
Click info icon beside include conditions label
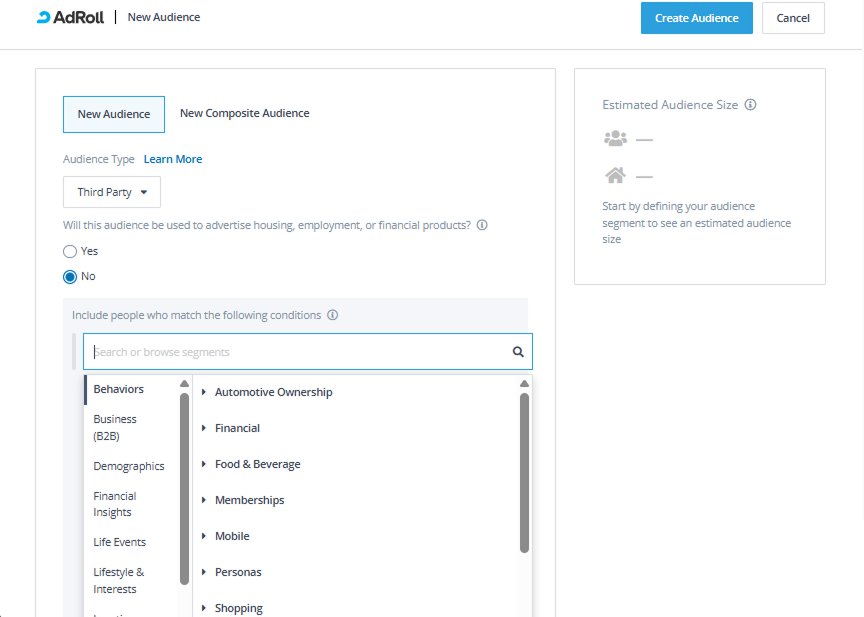click(x=333, y=315)
